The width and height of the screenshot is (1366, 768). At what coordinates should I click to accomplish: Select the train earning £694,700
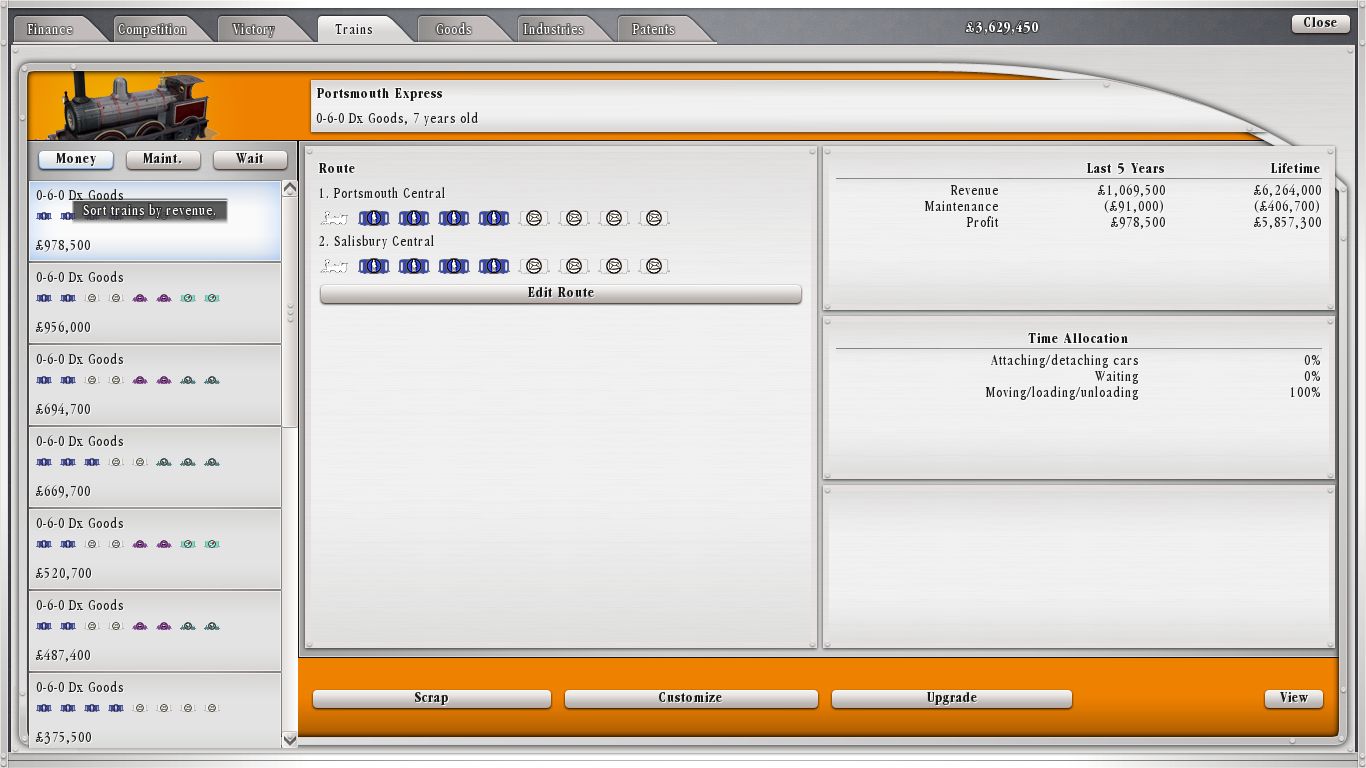[155, 385]
